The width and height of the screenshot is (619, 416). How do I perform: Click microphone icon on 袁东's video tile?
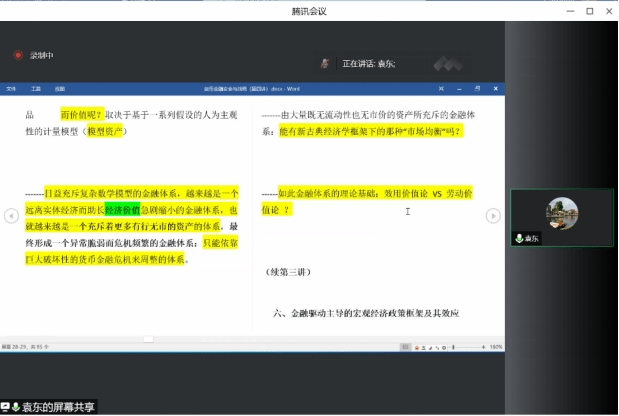point(520,239)
